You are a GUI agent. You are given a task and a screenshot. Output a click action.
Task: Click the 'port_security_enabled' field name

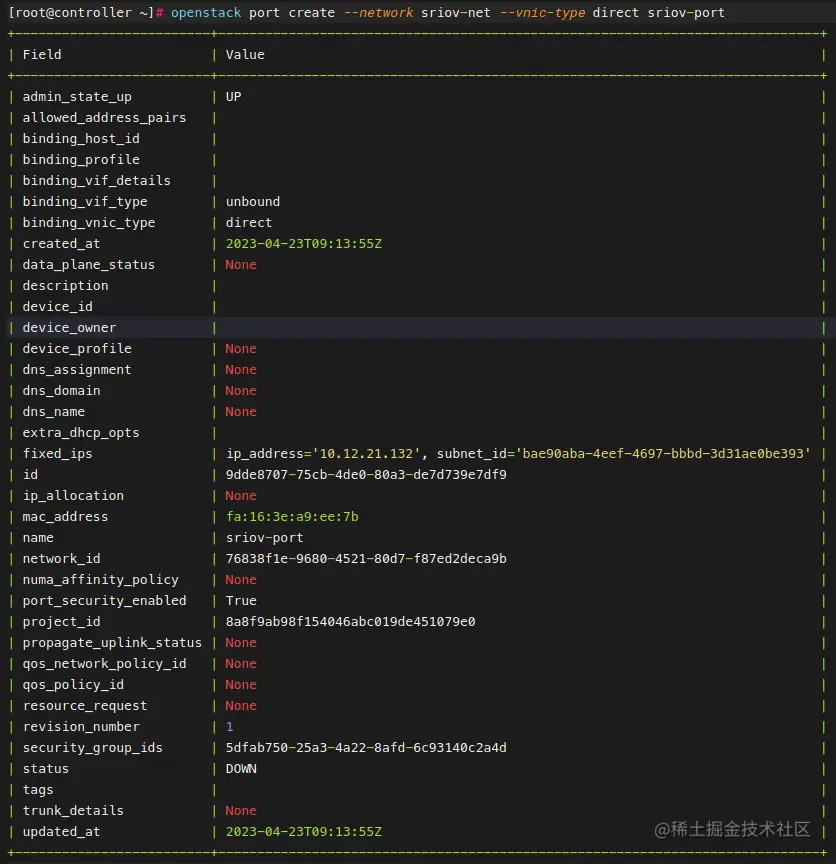click(x=104, y=601)
